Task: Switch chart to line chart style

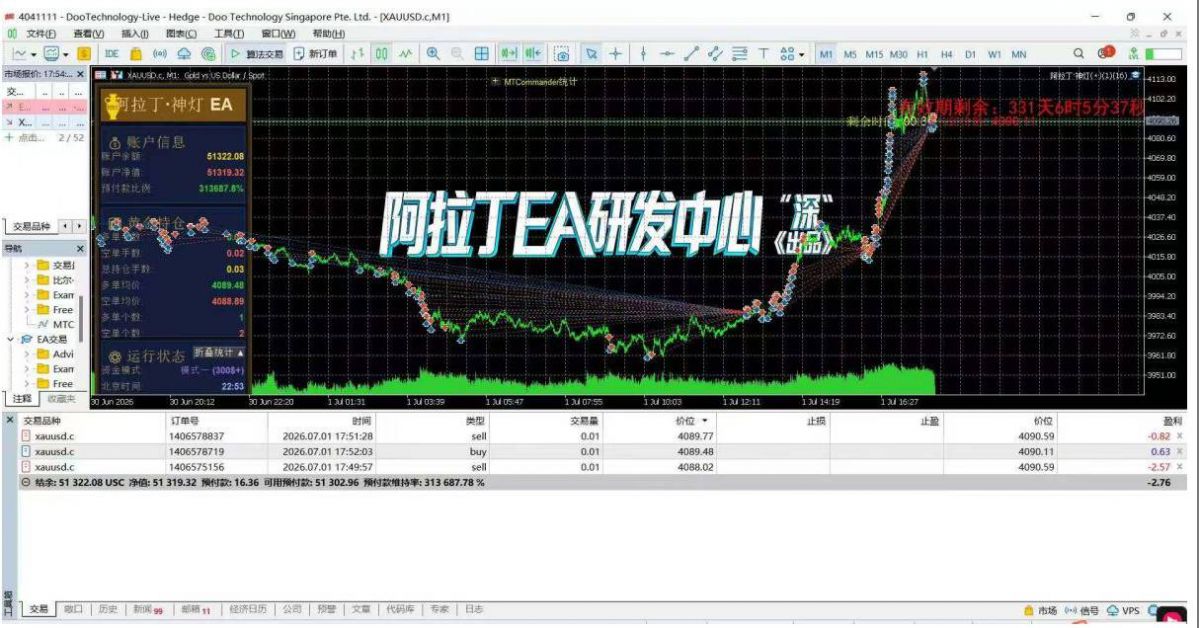Action: [x=405, y=54]
